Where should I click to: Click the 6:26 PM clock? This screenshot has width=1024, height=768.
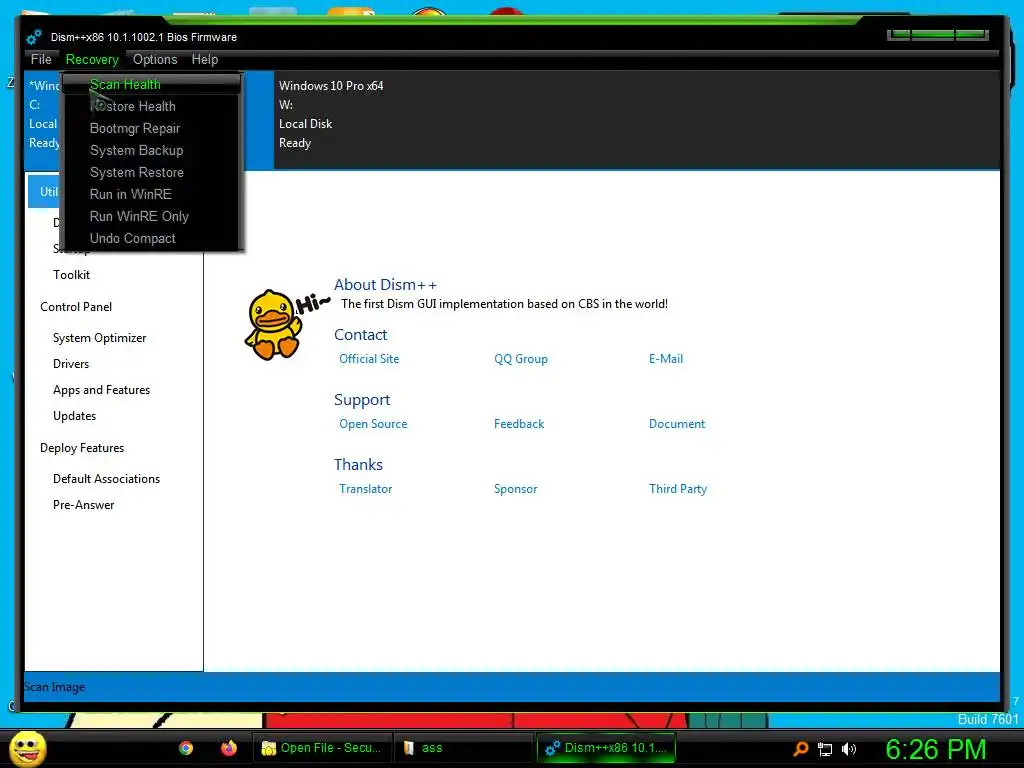[x=935, y=749]
